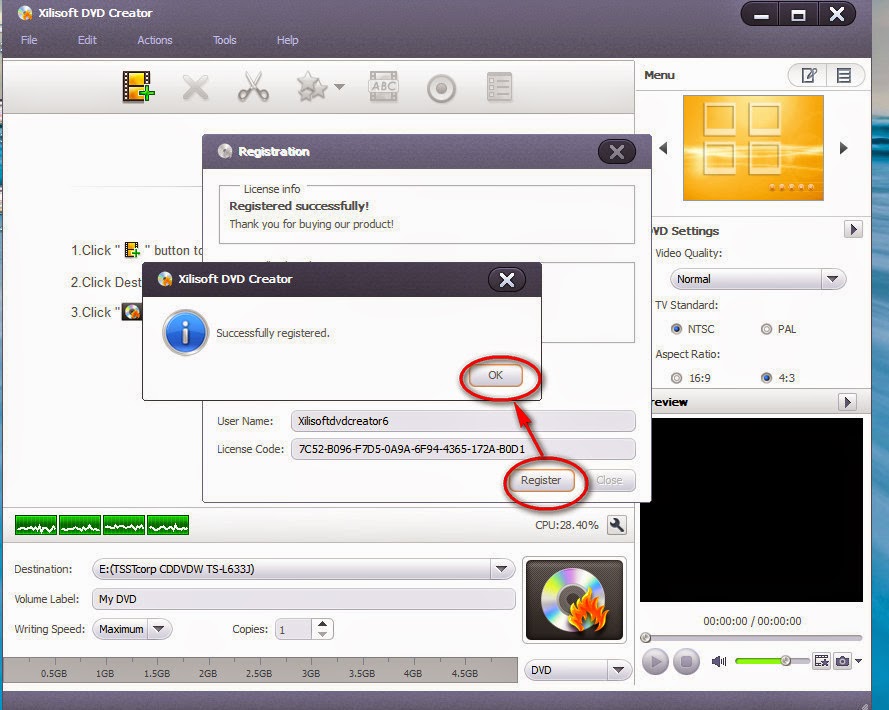This screenshot has width=889, height=710.
Task: Click the Registration dialog title icon
Action: (225, 151)
